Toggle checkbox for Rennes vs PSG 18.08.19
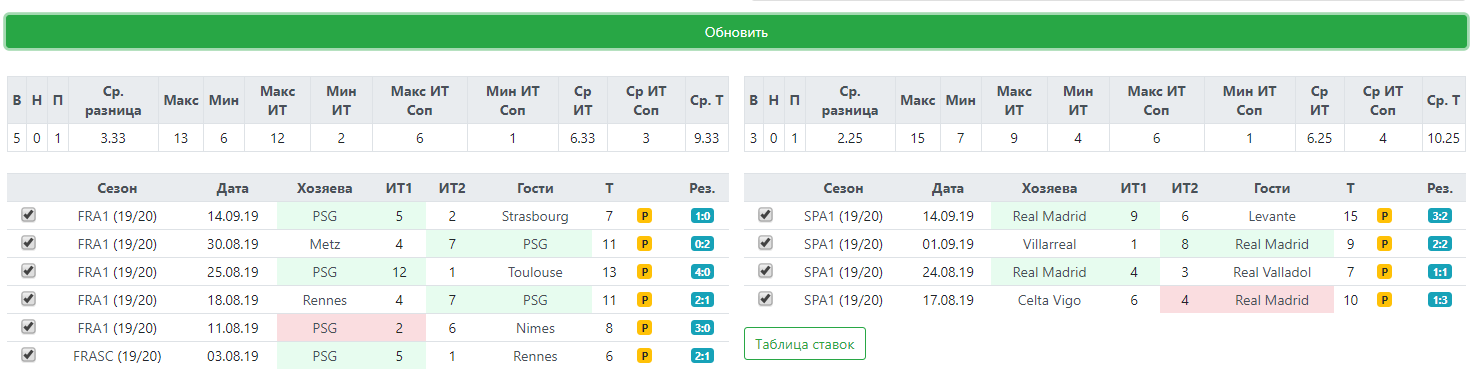Screen dimensions: 1475x380 (x=28, y=299)
